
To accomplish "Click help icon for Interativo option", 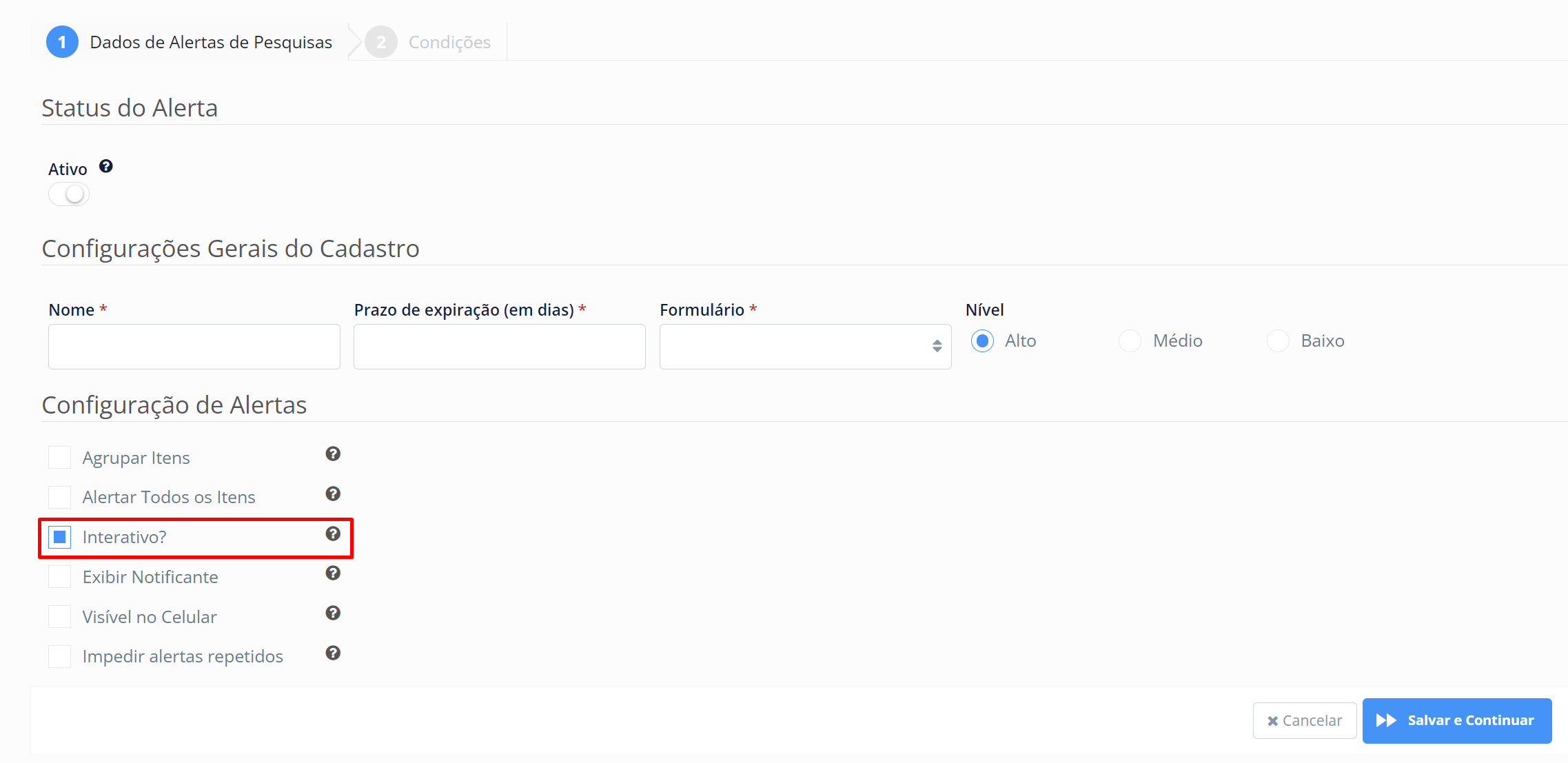I will pos(333,533).
